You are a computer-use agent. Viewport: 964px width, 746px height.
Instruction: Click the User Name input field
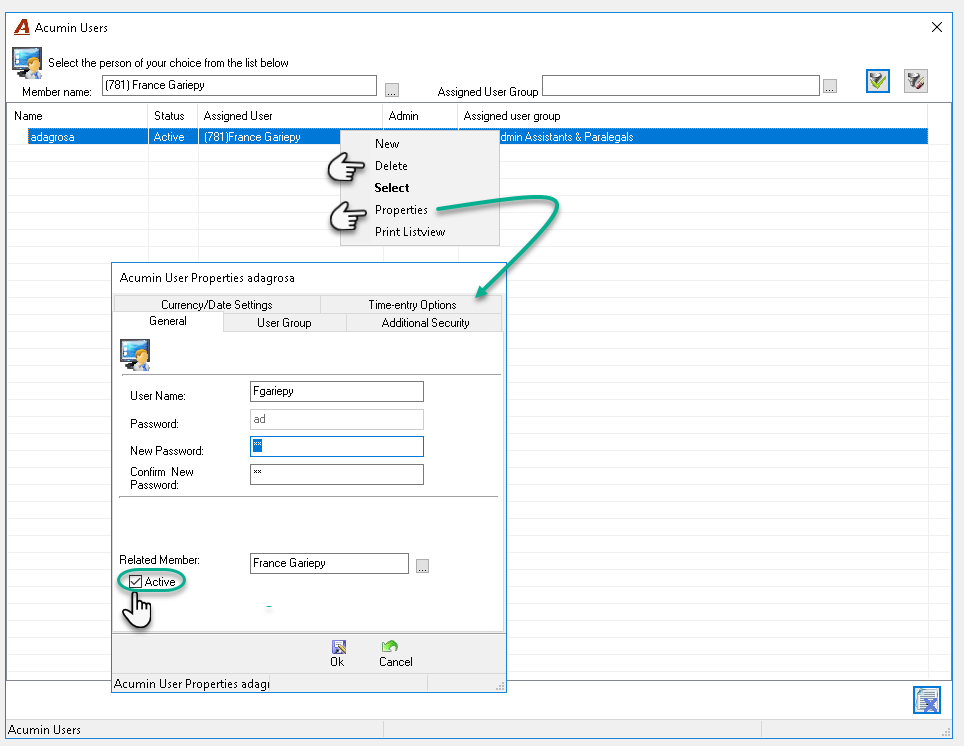point(337,392)
